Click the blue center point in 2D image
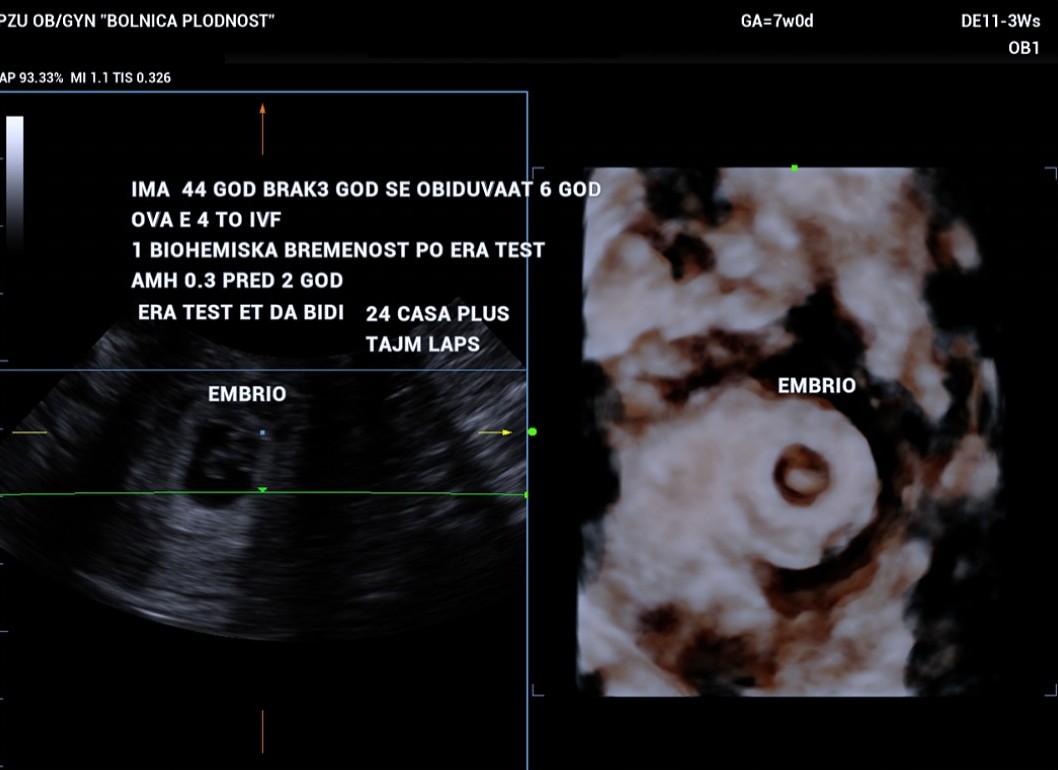 [262, 432]
